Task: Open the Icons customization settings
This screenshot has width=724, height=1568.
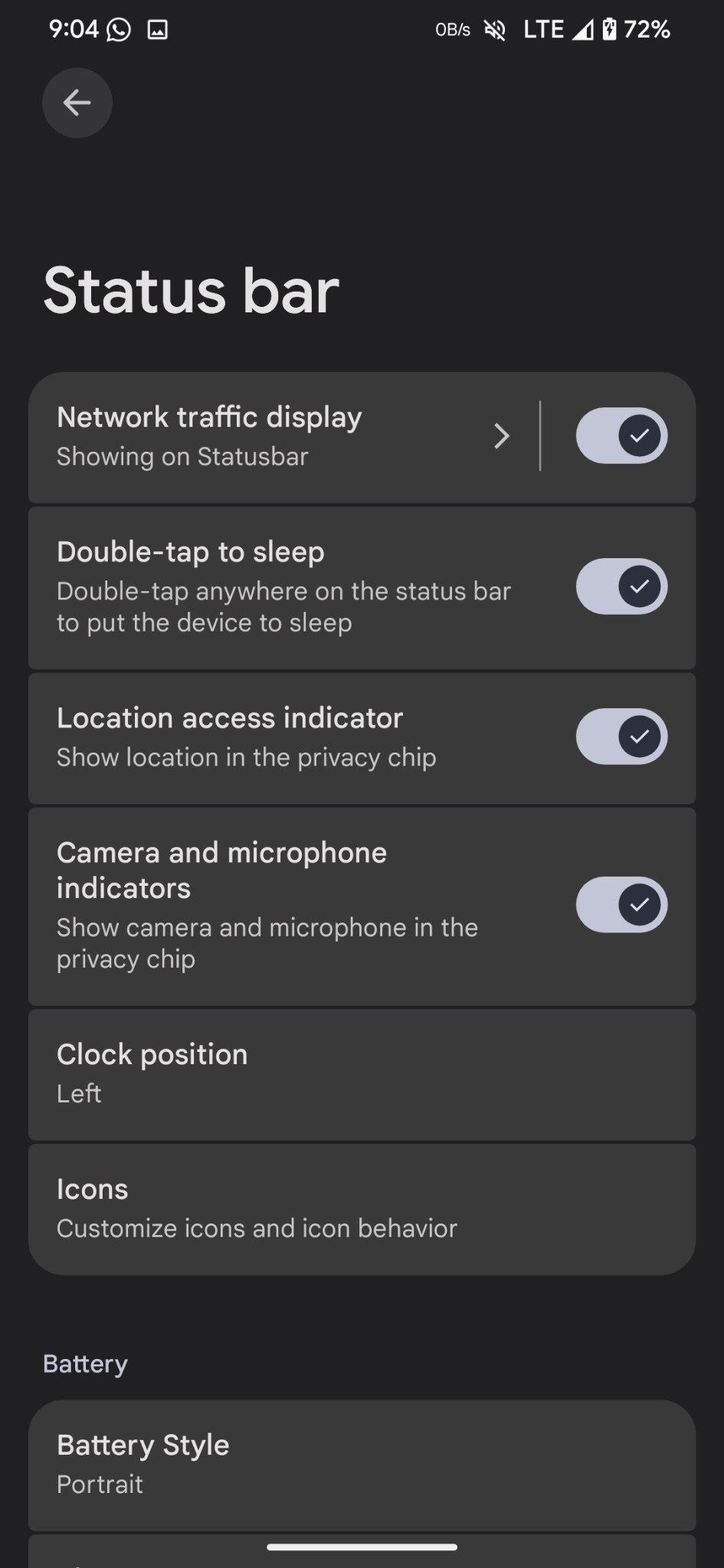Action: [x=362, y=1208]
